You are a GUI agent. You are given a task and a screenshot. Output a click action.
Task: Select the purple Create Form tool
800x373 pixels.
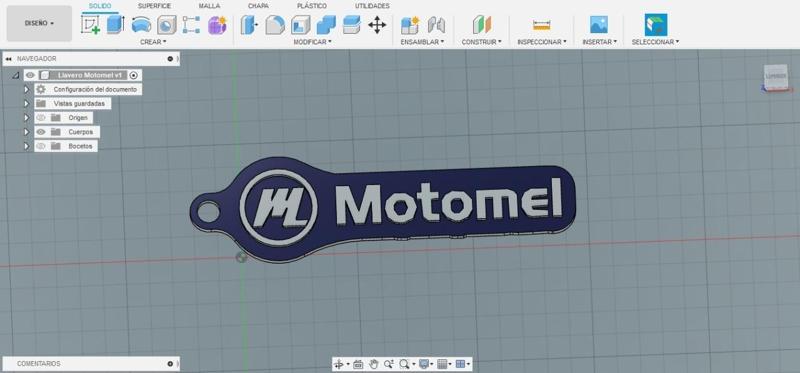pyautogui.click(x=217, y=24)
